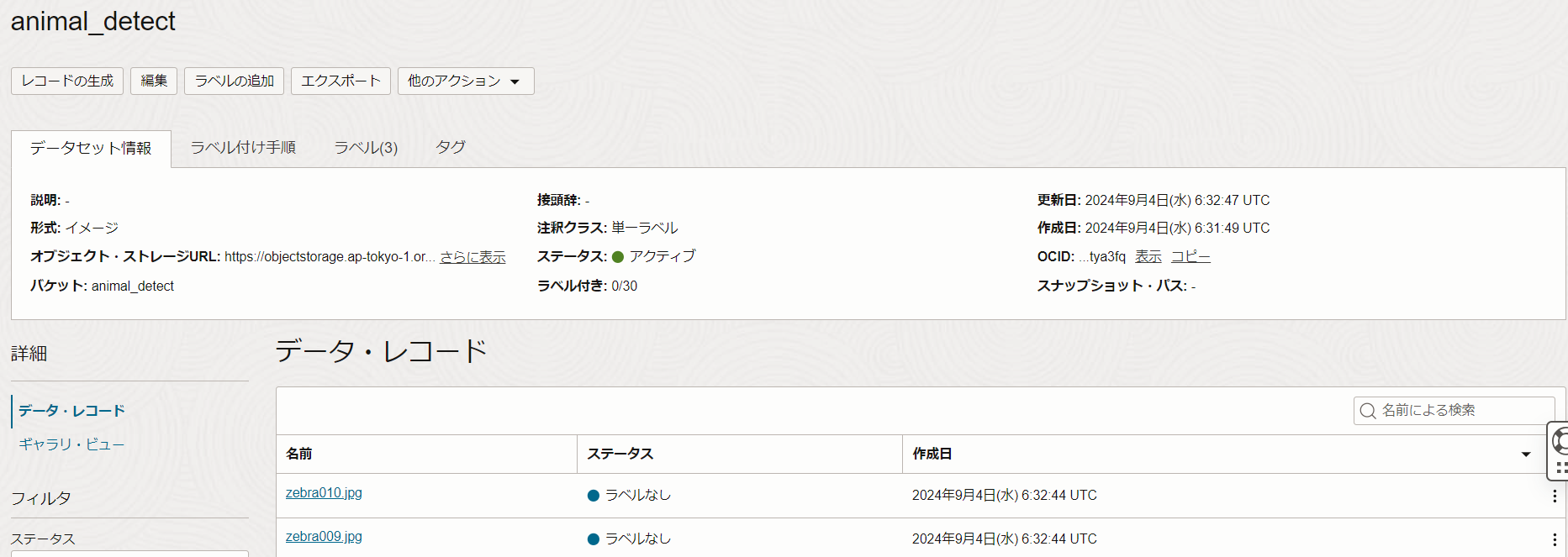Click the ラベルの追加 button
1568x557 pixels.
(x=235, y=81)
